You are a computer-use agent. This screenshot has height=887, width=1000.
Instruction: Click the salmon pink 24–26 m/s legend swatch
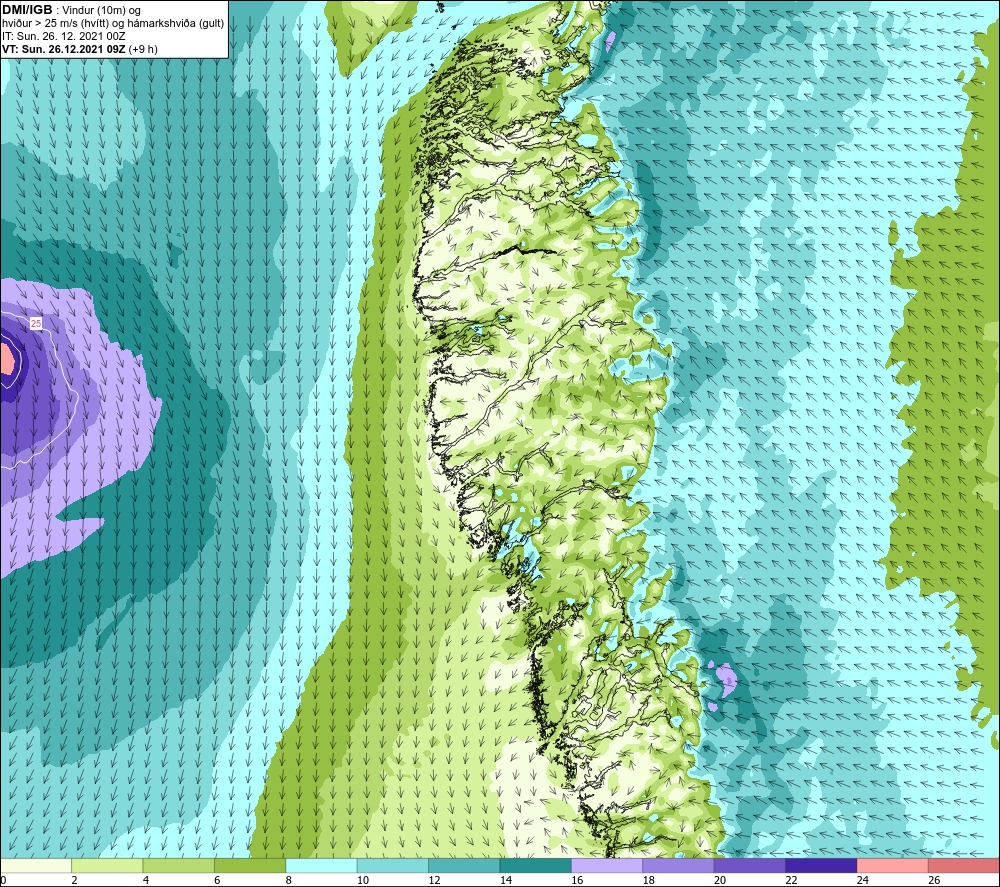pyautogui.click(x=893, y=865)
